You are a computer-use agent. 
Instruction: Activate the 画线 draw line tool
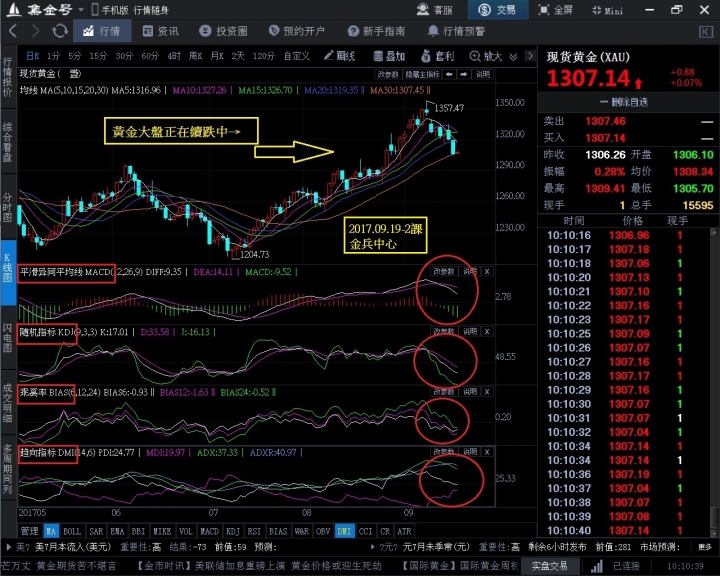pyautogui.click(x=339, y=56)
